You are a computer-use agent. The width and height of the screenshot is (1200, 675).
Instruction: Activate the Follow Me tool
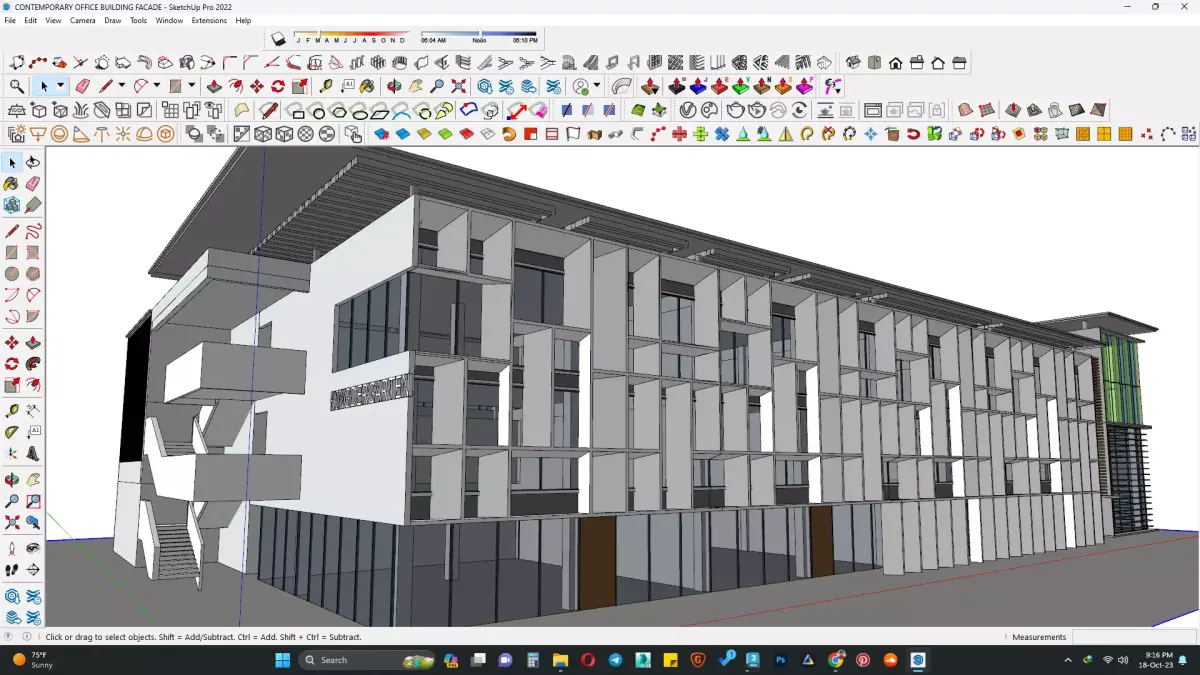coord(33,364)
